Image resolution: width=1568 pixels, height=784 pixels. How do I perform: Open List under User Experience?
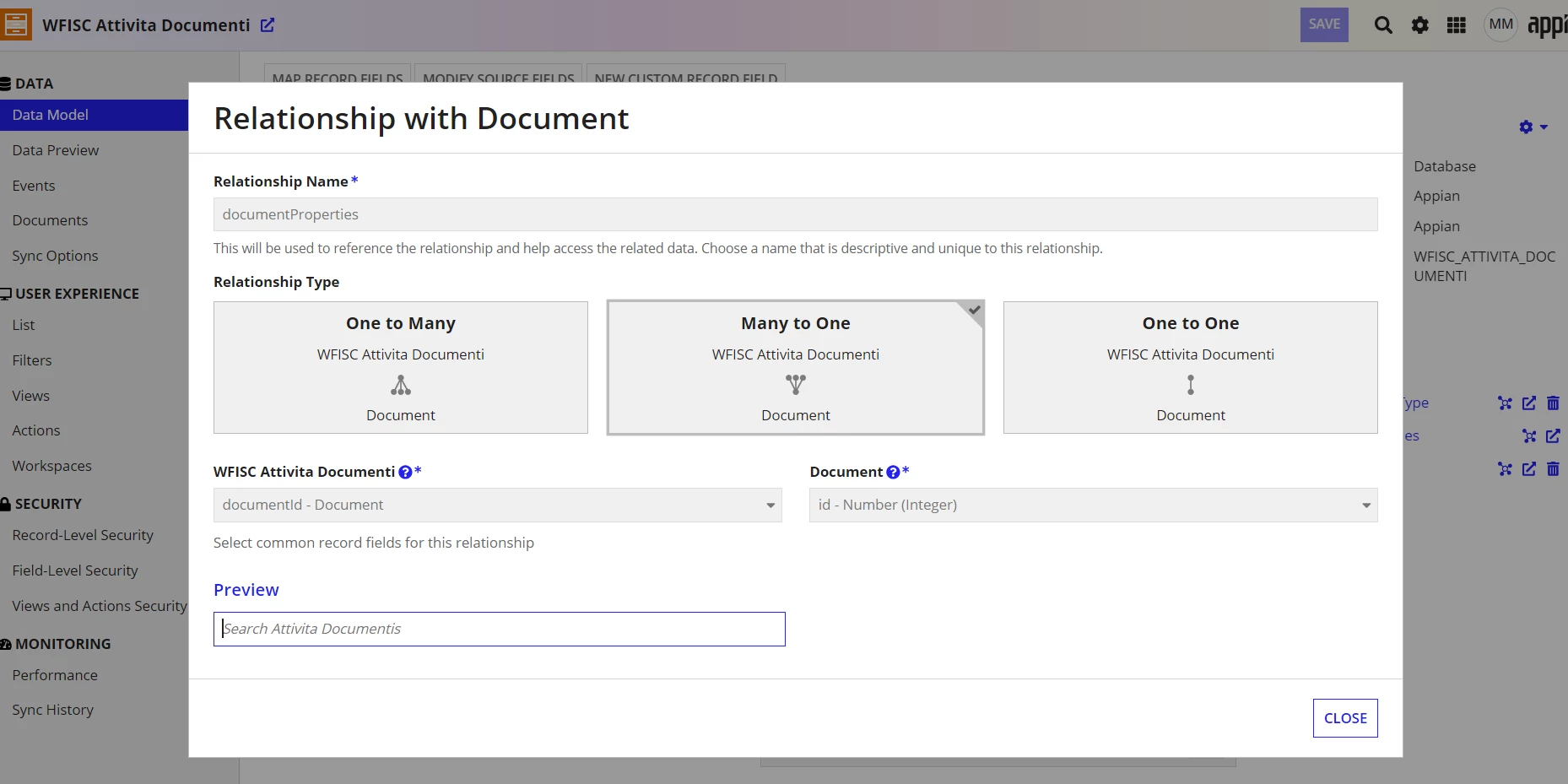point(24,325)
